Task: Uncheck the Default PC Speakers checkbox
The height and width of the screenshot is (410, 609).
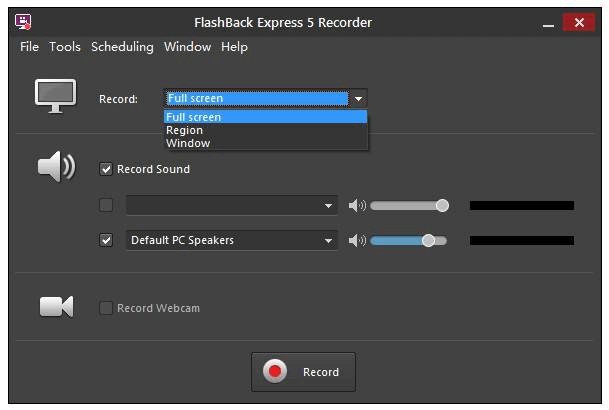Action: [x=106, y=240]
